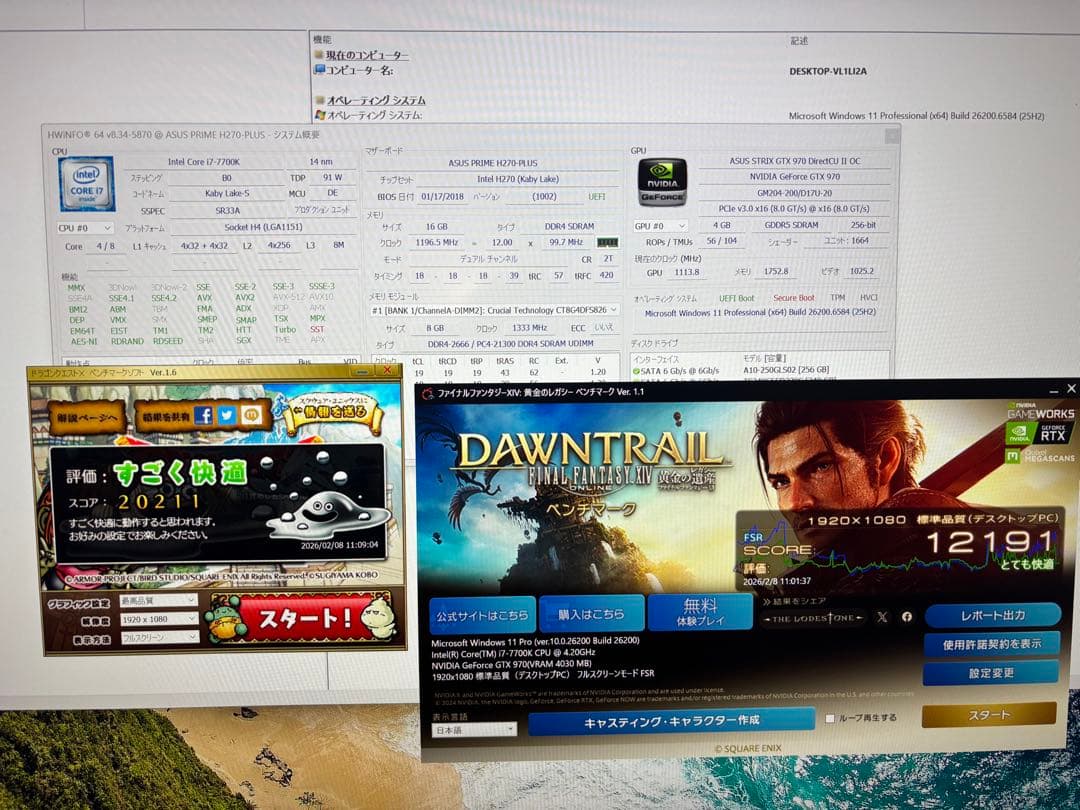Click the スタート button in FFXIV benchmark
This screenshot has height=810, width=1080.
990,715
